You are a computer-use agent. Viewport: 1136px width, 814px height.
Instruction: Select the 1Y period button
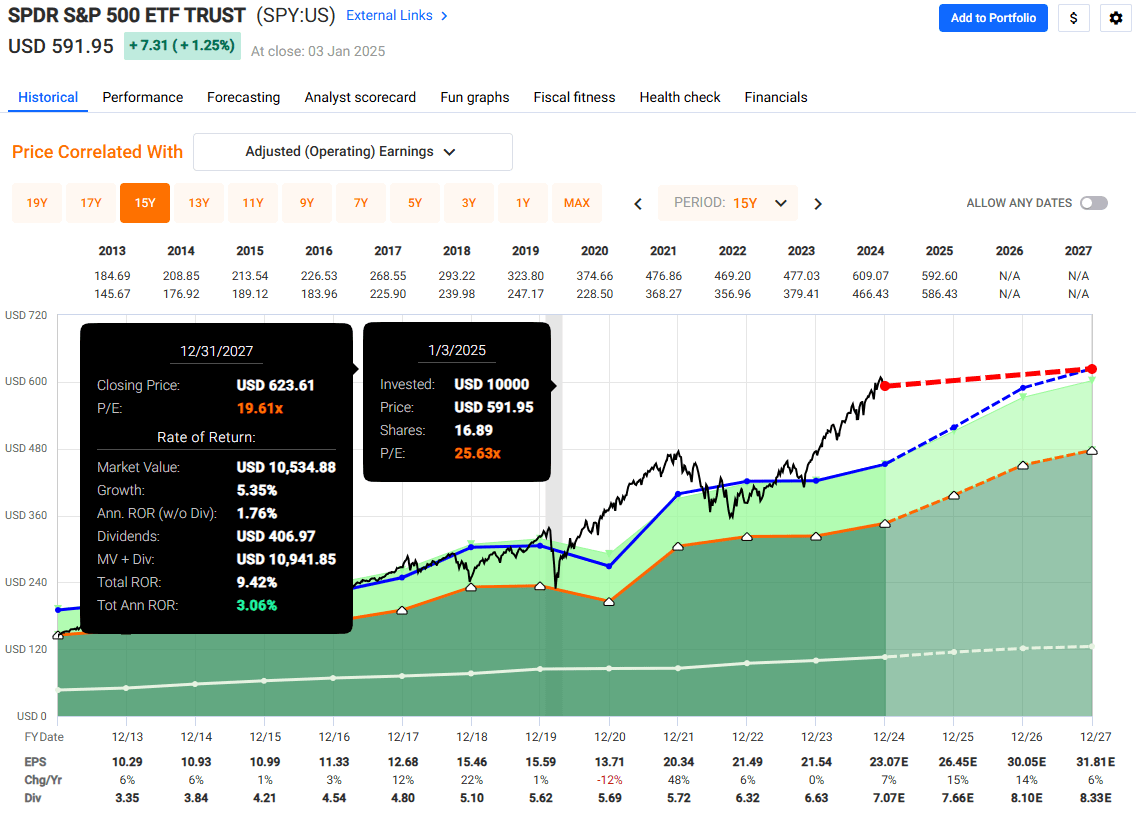pos(523,202)
